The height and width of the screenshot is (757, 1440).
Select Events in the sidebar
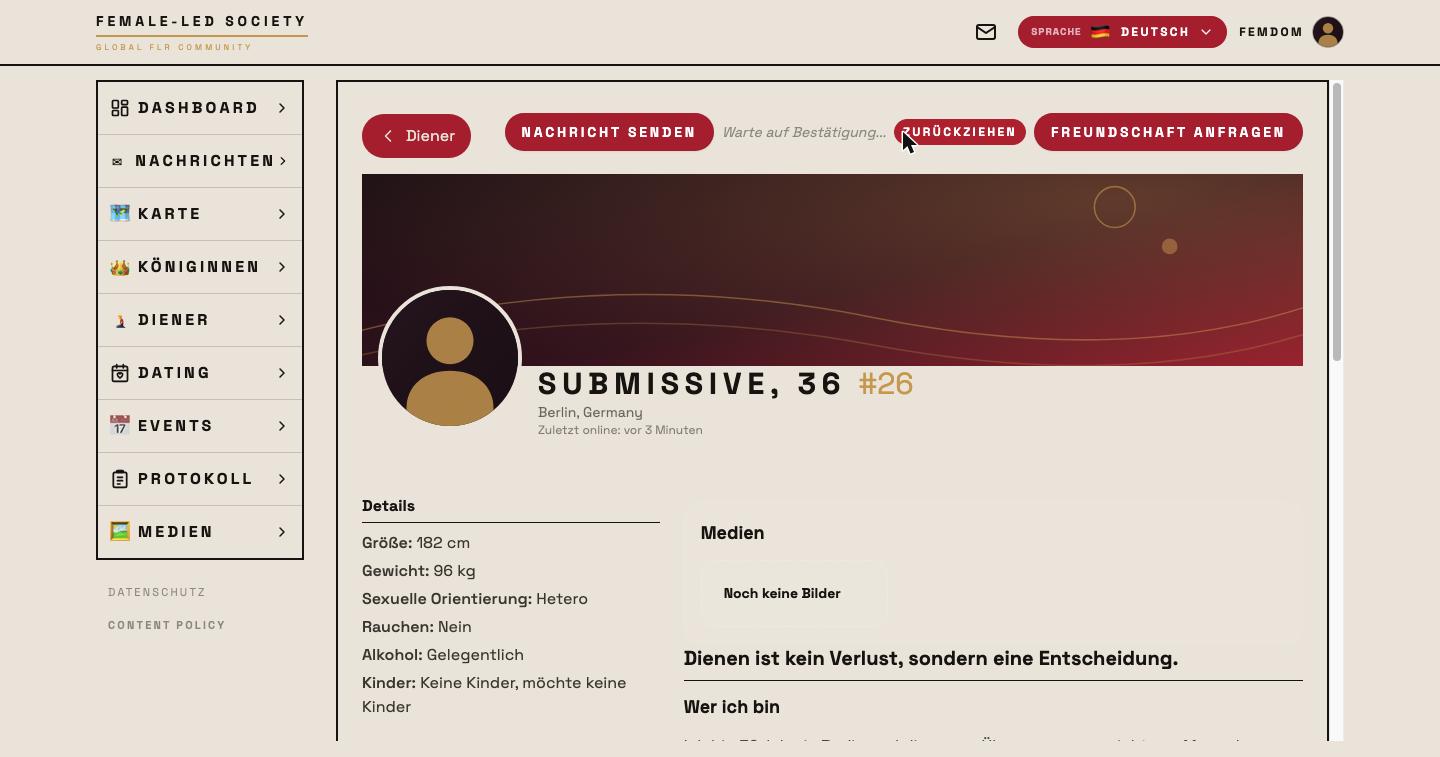point(200,426)
